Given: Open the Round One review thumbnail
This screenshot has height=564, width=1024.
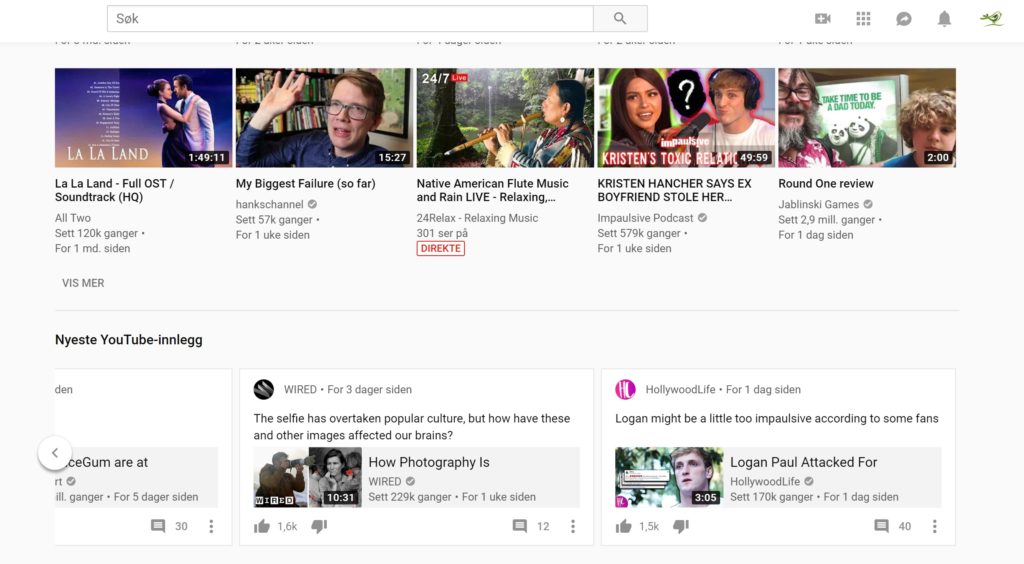Looking at the screenshot, I should [x=867, y=118].
